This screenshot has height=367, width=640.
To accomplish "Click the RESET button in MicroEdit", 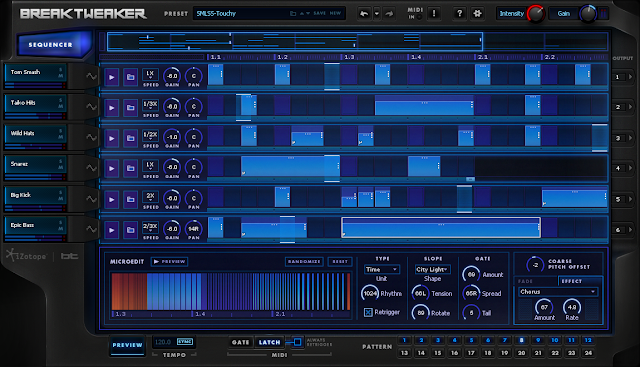I will click(340, 262).
